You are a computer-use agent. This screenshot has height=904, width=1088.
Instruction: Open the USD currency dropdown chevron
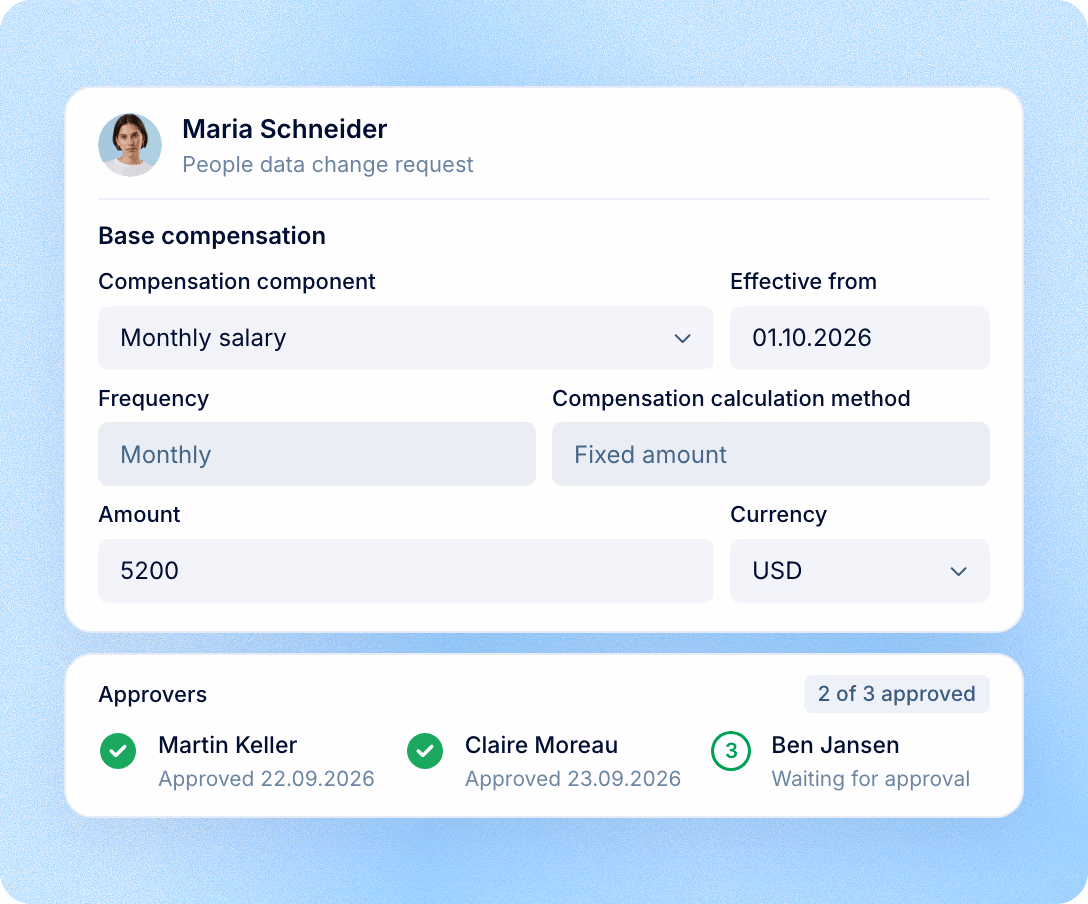click(x=958, y=572)
